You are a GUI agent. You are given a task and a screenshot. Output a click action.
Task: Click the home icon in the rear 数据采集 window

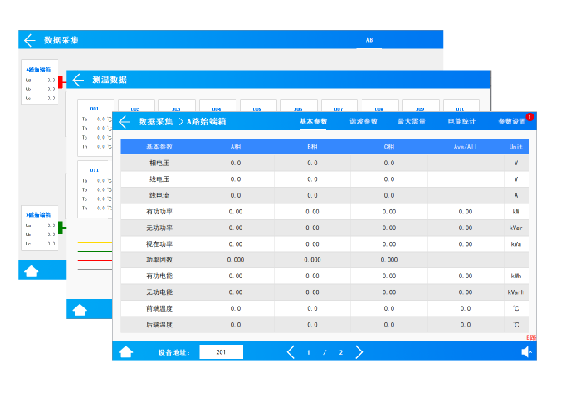(31, 271)
